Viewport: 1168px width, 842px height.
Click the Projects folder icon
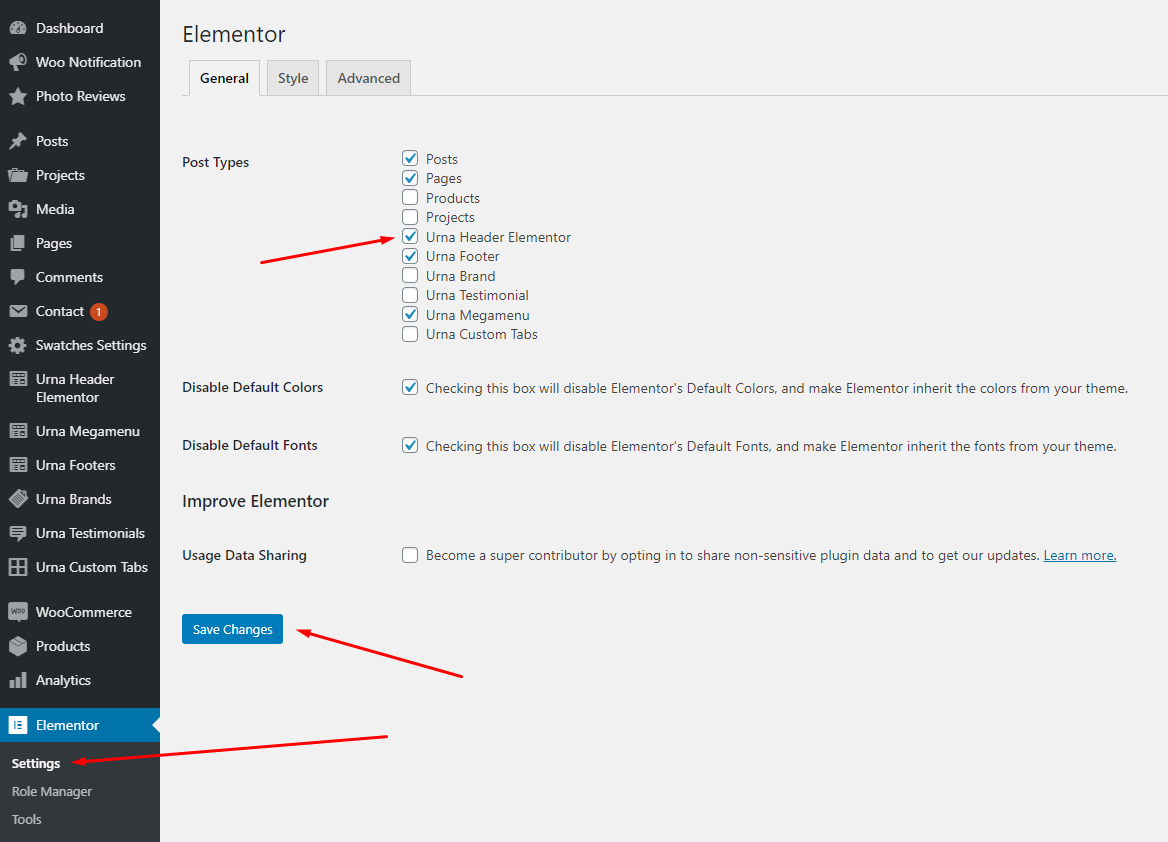tap(18, 175)
